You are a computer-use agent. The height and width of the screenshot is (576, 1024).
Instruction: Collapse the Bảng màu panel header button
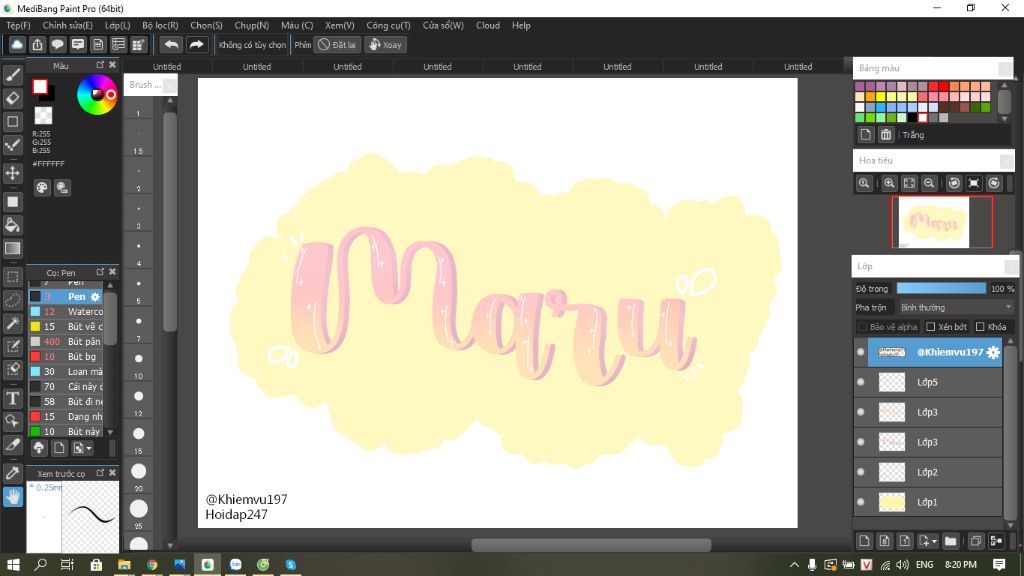(1005, 68)
